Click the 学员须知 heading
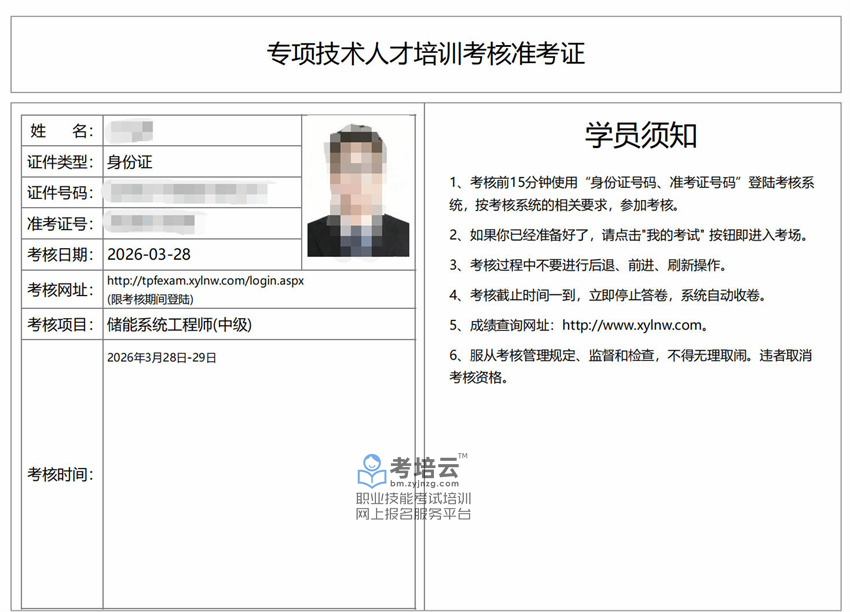 pos(640,135)
